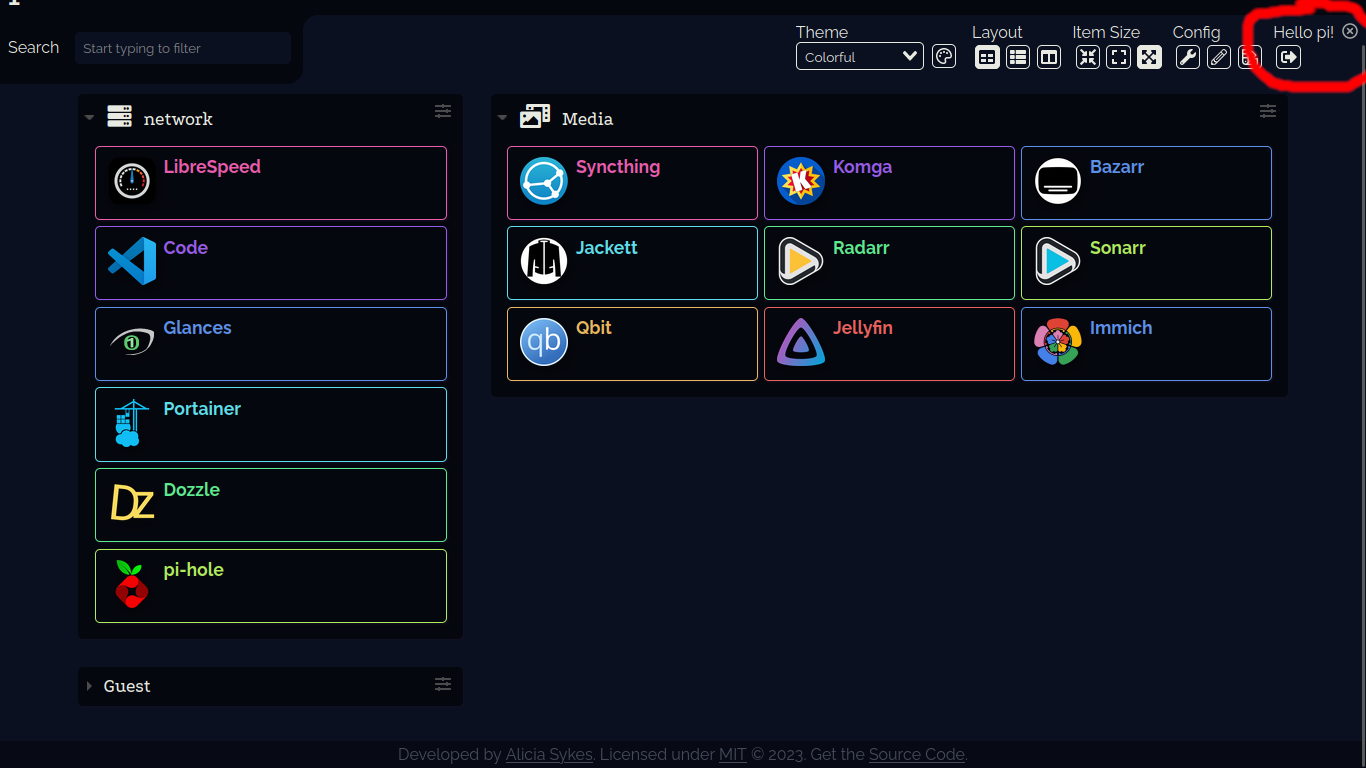
Task: Open the MIT license link
Action: tap(733, 755)
